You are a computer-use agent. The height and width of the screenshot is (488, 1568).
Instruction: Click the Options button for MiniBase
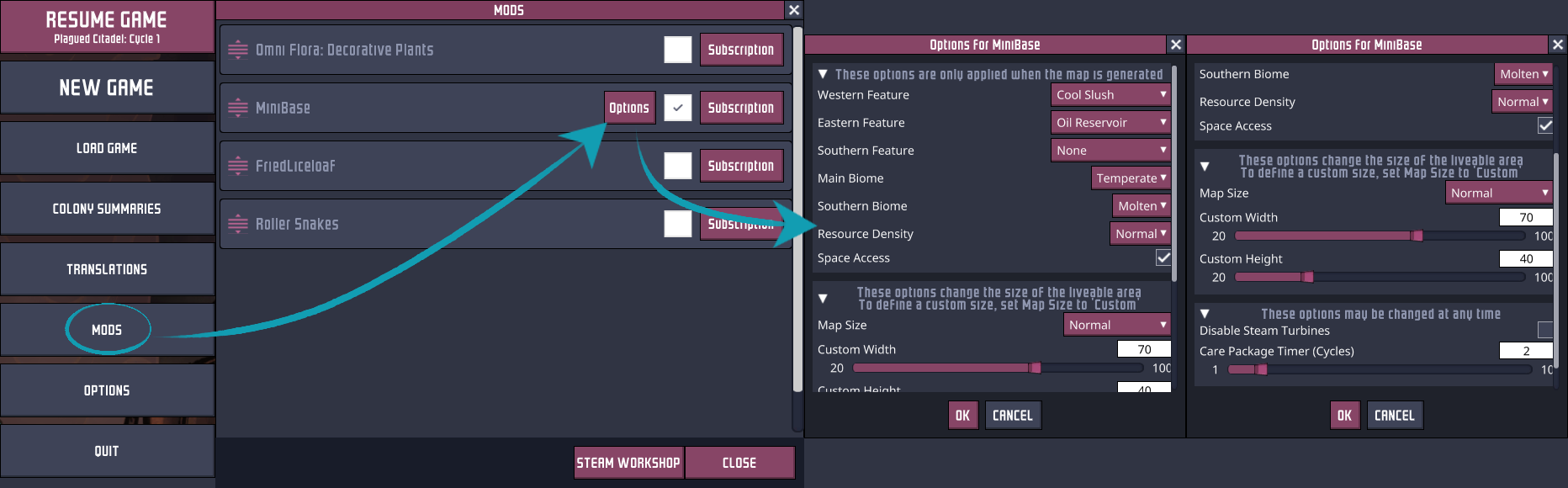629,108
